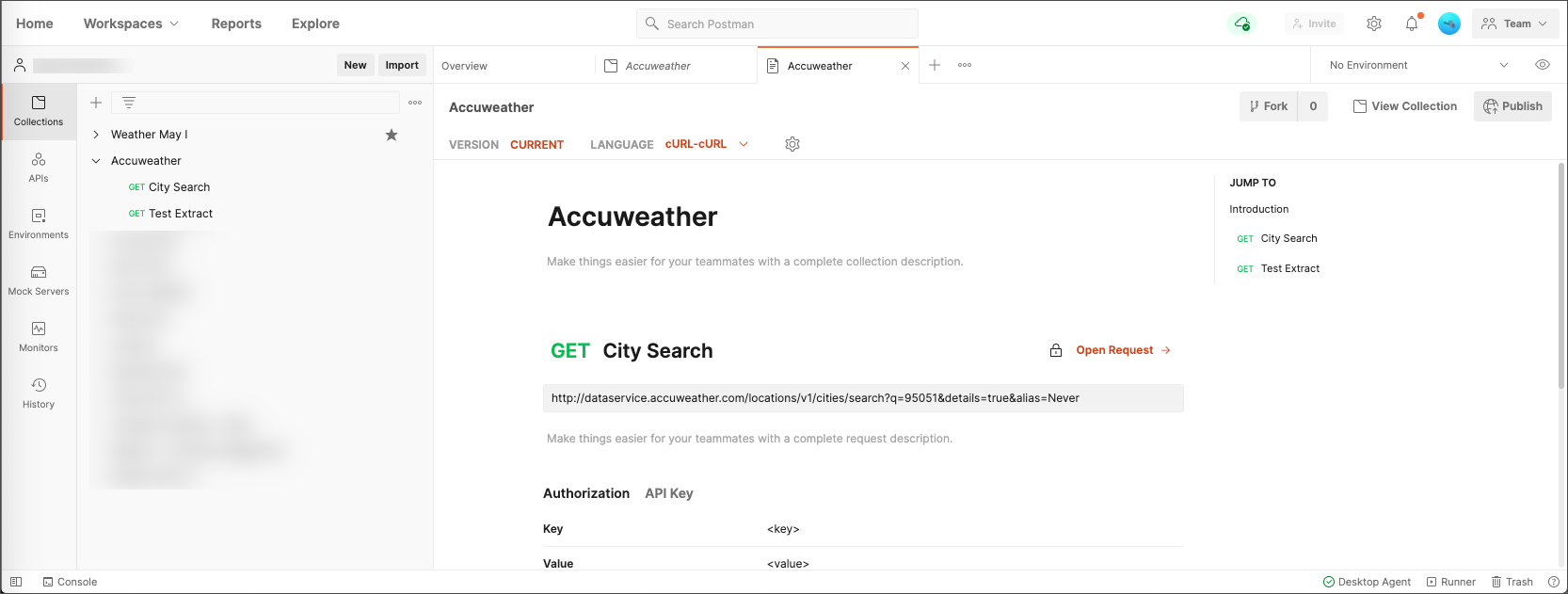The height and width of the screenshot is (594, 1568).
Task: Fork the Accuweather collection
Action: point(1268,106)
